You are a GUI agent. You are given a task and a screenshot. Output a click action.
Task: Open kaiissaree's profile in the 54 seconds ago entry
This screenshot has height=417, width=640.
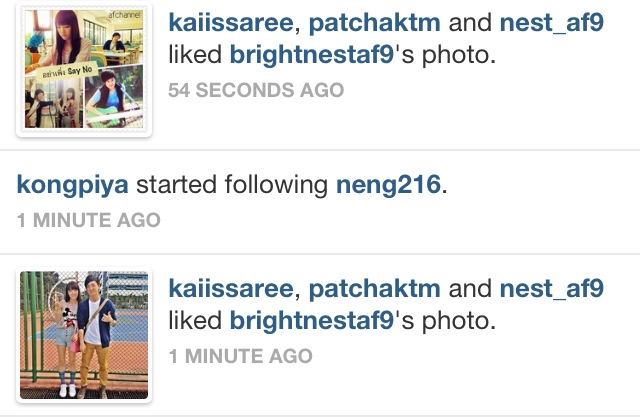(x=231, y=22)
